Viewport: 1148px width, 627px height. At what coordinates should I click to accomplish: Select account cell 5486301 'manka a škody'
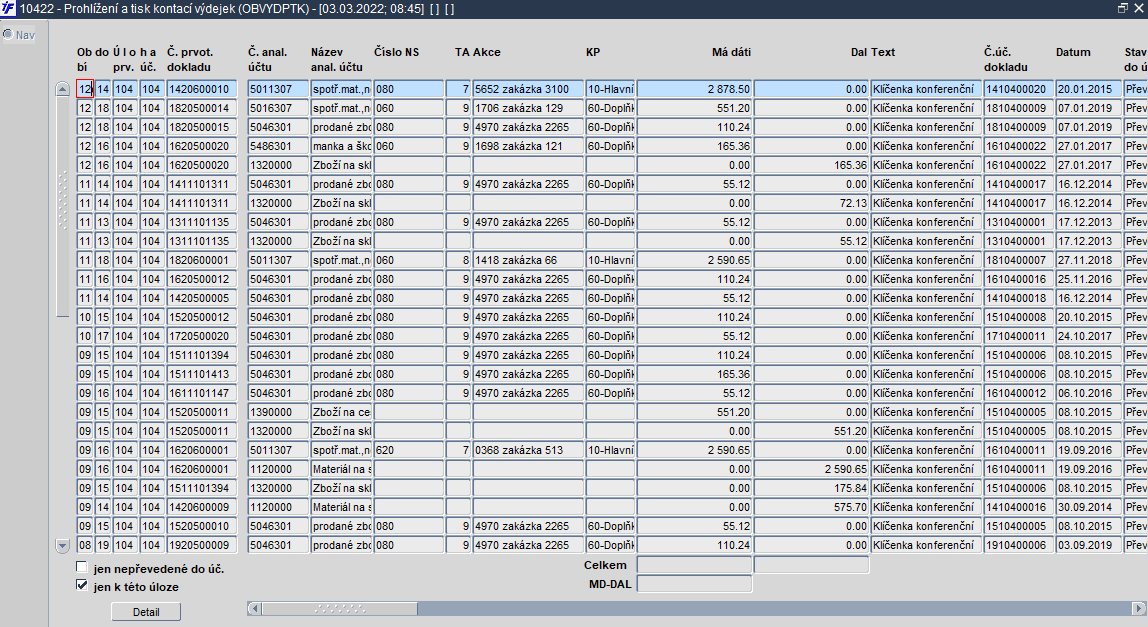click(278, 146)
